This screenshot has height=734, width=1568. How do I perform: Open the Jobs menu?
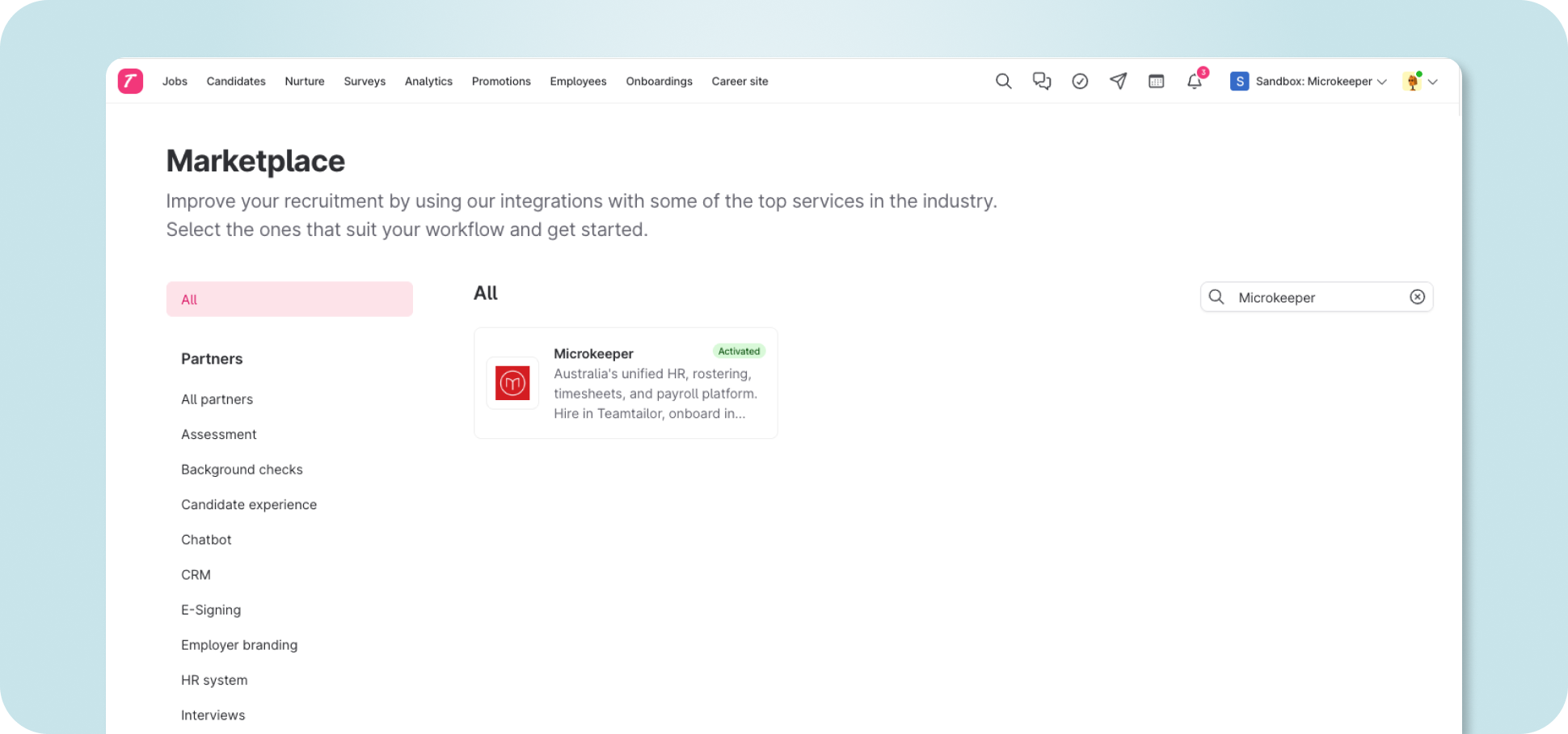pyautogui.click(x=175, y=81)
